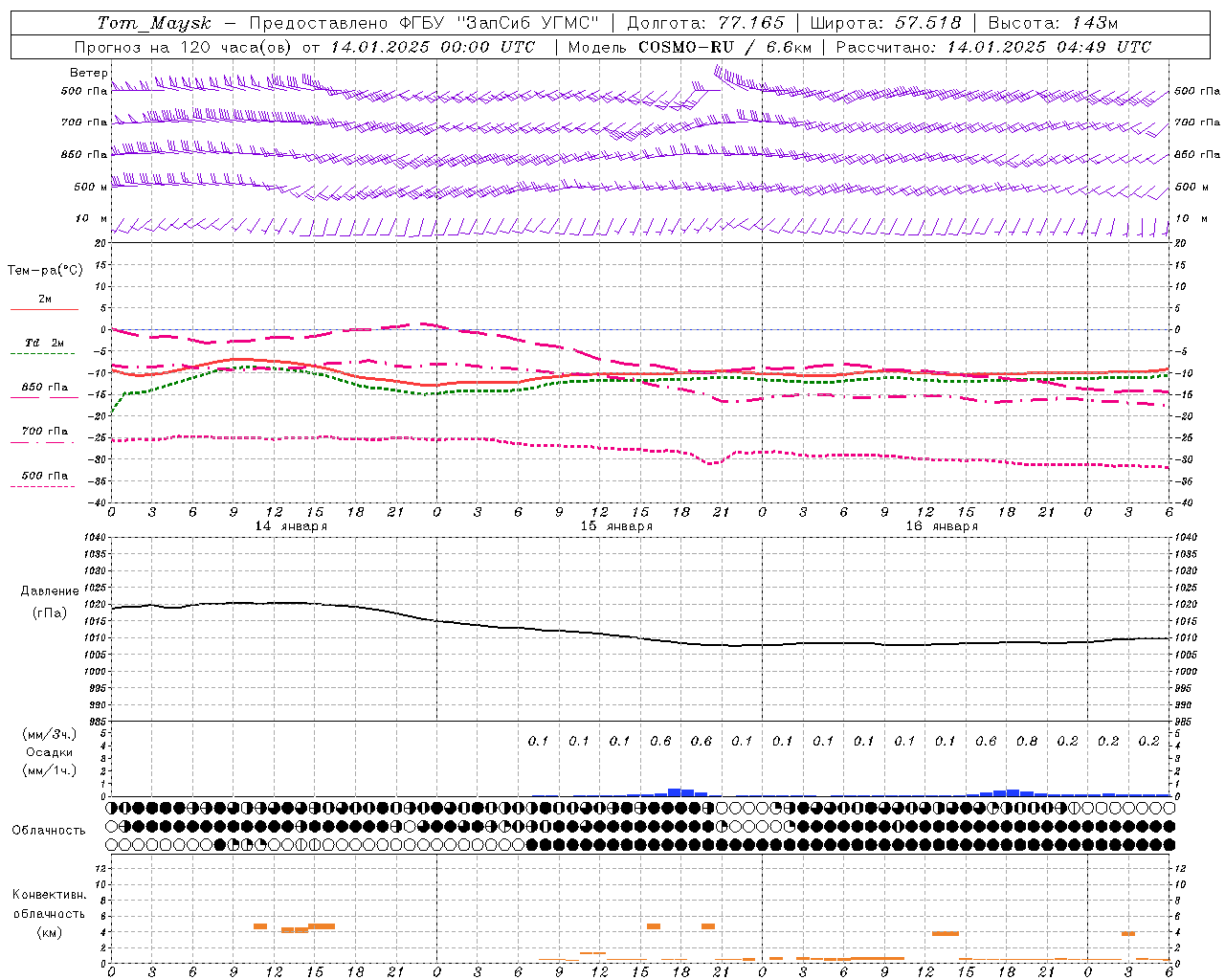Select the "ЗапСиб УГМС" provider text
Screen dimensions: 1225x980
tap(529, 23)
